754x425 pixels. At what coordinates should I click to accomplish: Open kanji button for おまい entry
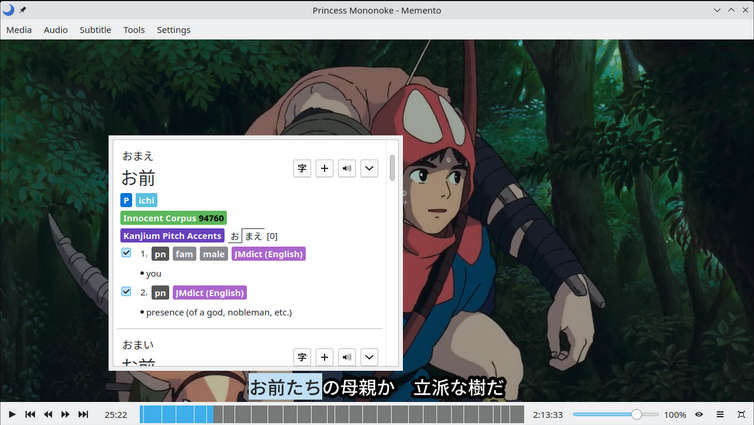click(302, 357)
